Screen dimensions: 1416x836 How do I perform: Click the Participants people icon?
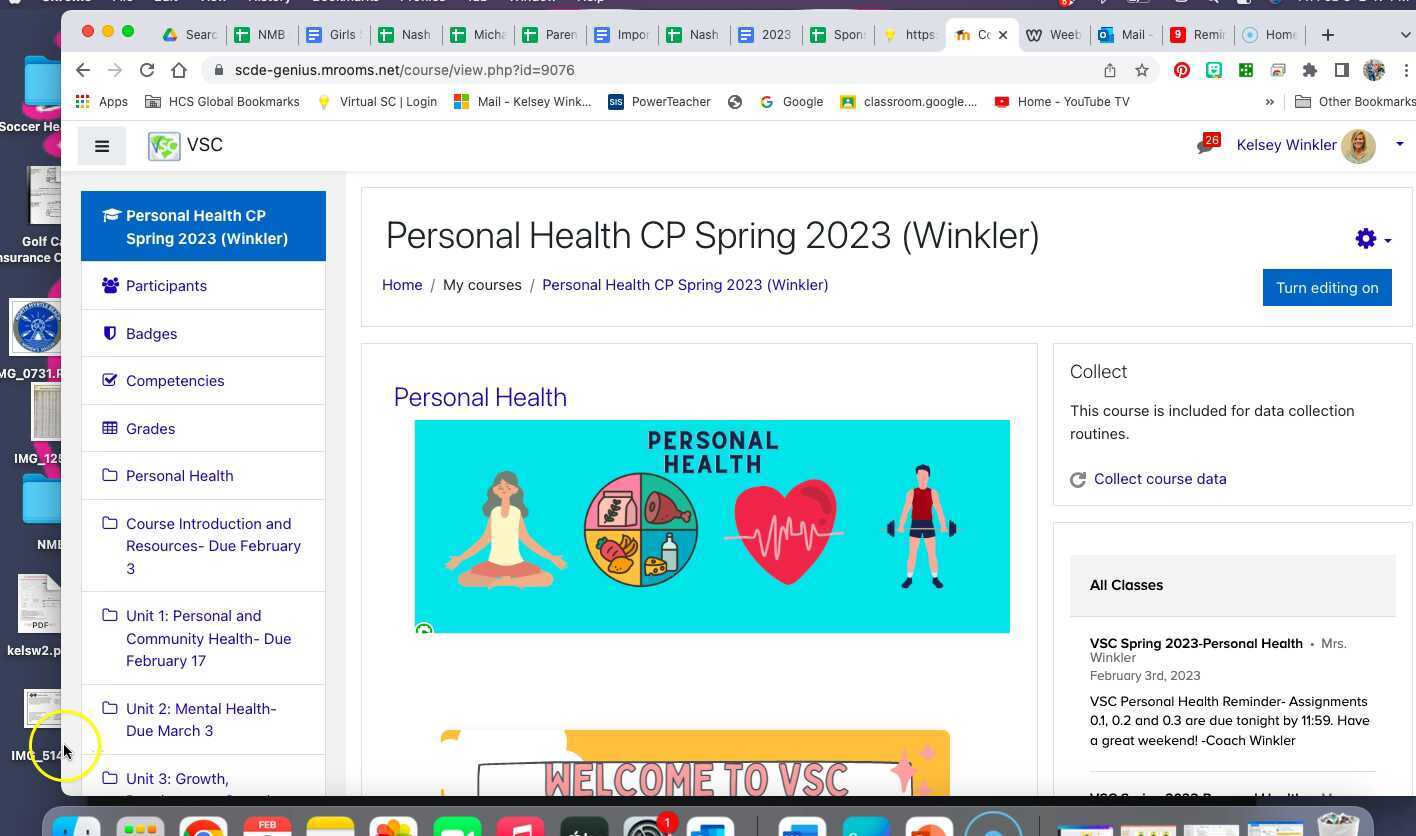click(109, 285)
